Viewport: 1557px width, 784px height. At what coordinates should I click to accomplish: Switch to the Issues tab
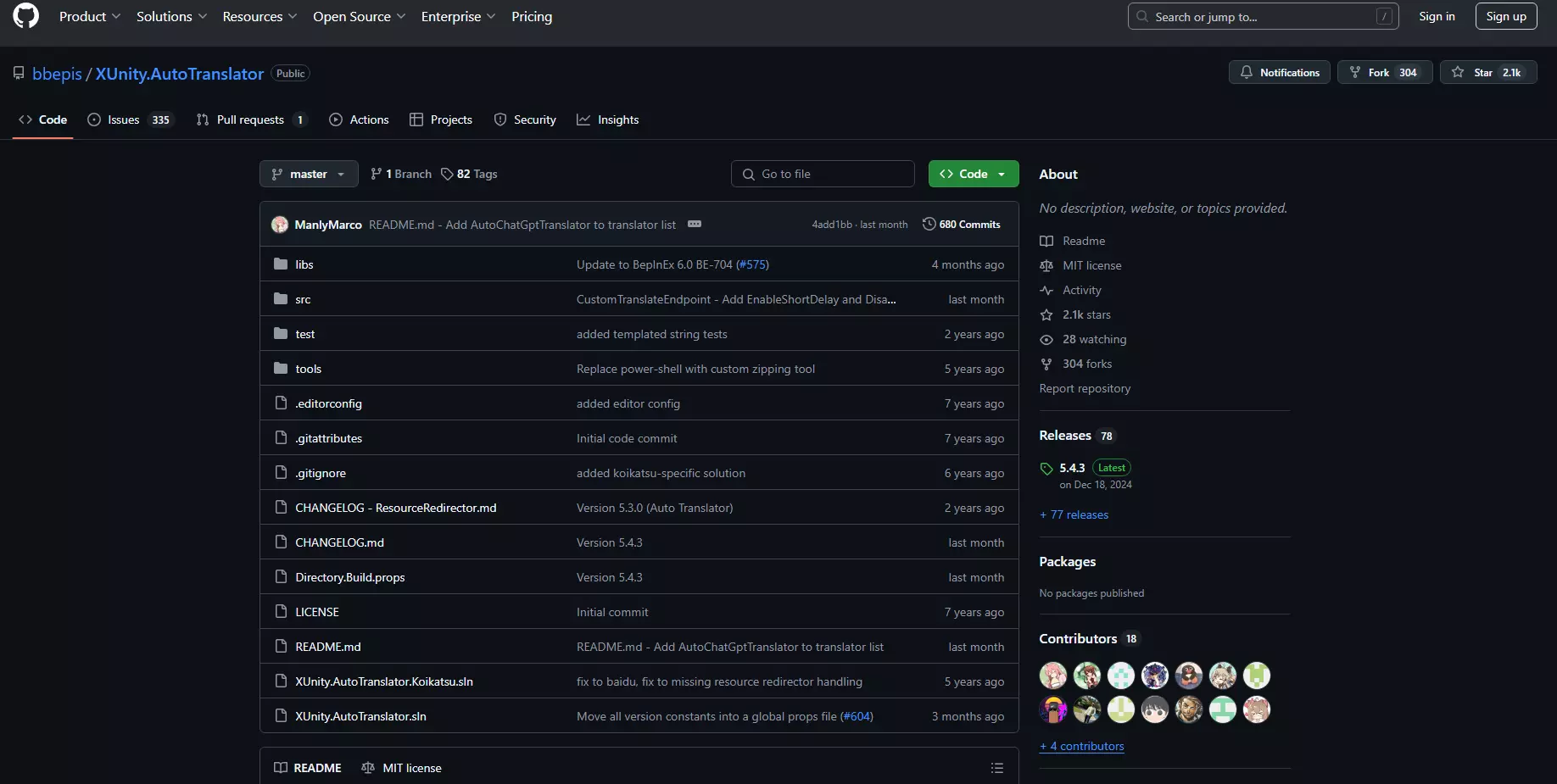tap(130, 120)
